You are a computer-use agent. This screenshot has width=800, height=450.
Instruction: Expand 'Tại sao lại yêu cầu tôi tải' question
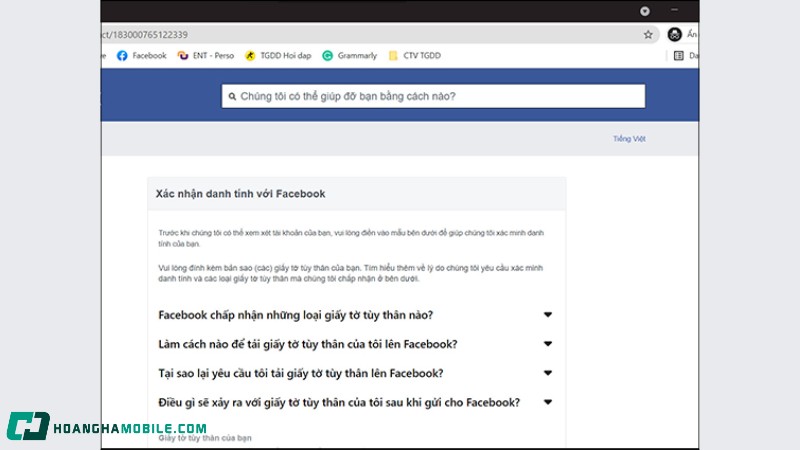[x=355, y=373]
